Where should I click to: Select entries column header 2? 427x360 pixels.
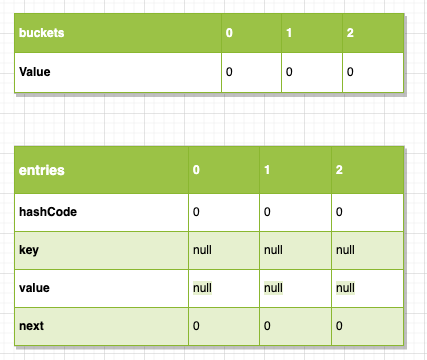pos(368,170)
